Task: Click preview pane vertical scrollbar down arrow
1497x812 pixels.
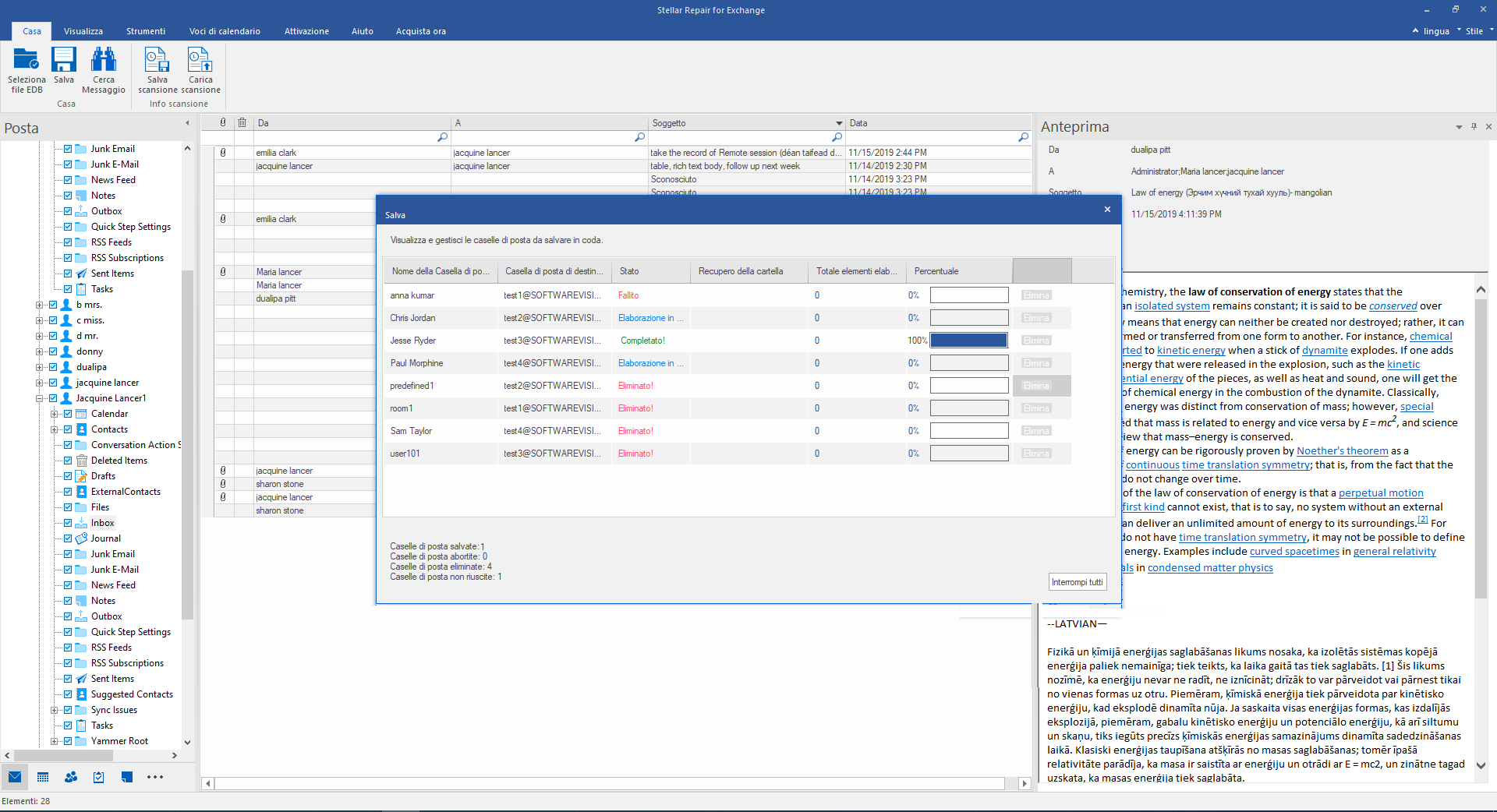Action: coord(1481,765)
